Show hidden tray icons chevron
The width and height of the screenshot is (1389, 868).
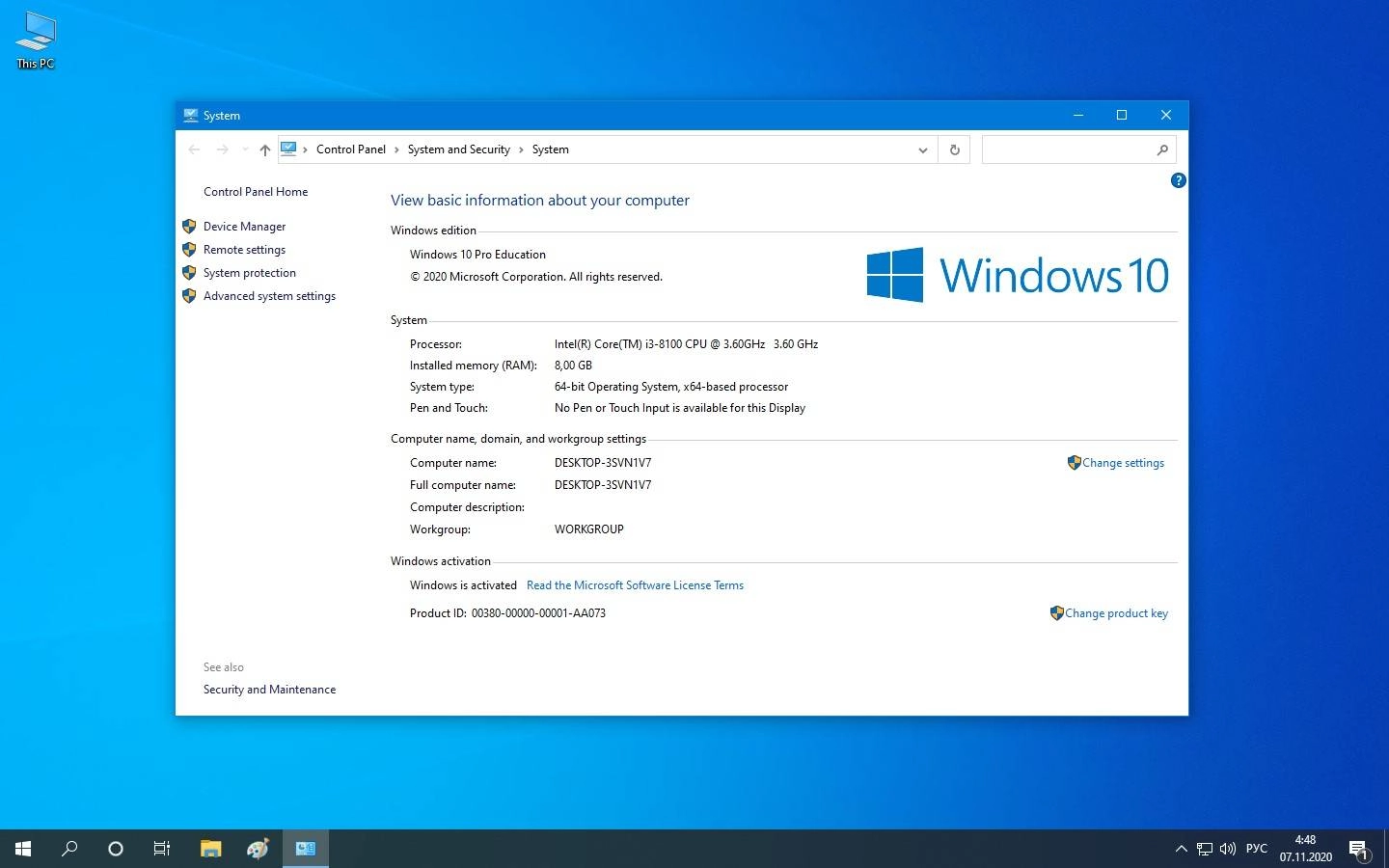click(1181, 849)
